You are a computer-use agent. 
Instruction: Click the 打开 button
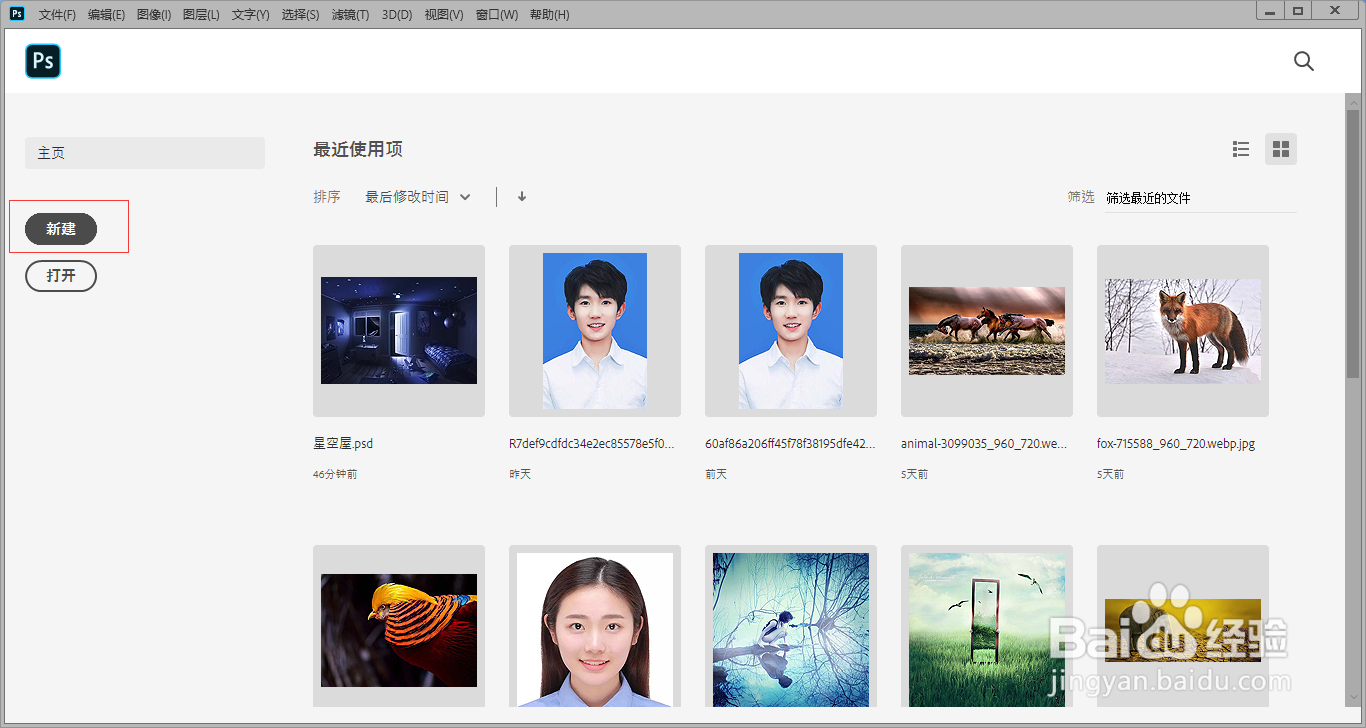[60, 276]
